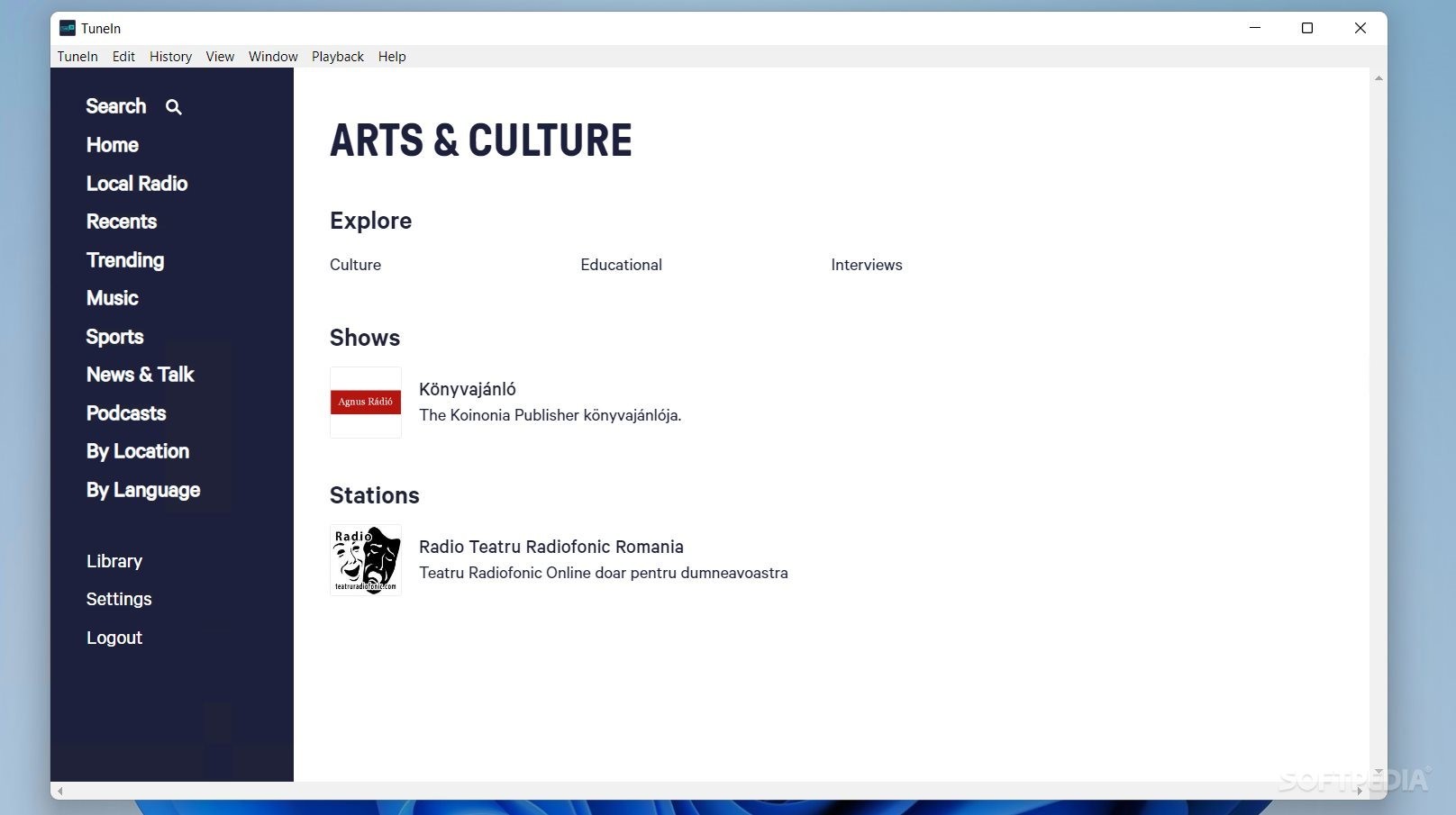1456x815 pixels.
Task: Open Local Radio section
Action: pyautogui.click(x=137, y=184)
